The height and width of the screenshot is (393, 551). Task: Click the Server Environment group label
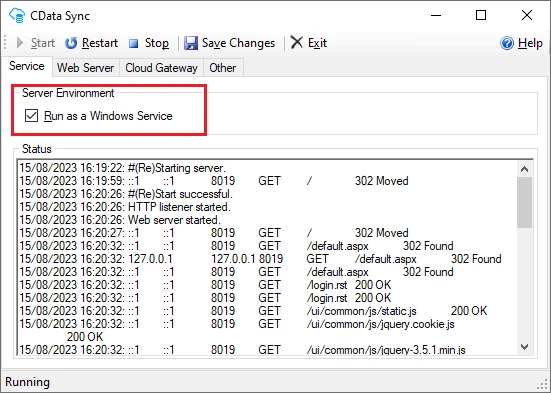coord(68,93)
